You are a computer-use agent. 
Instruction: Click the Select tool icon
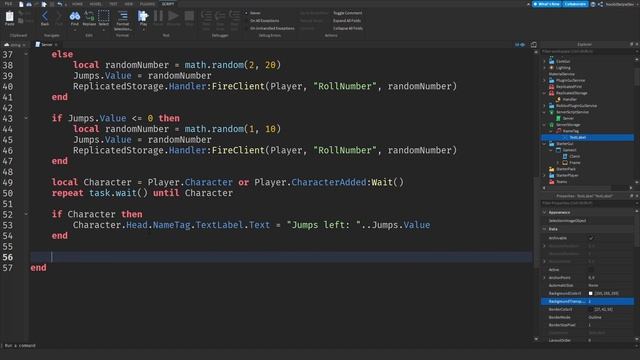(x=104, y=16)
